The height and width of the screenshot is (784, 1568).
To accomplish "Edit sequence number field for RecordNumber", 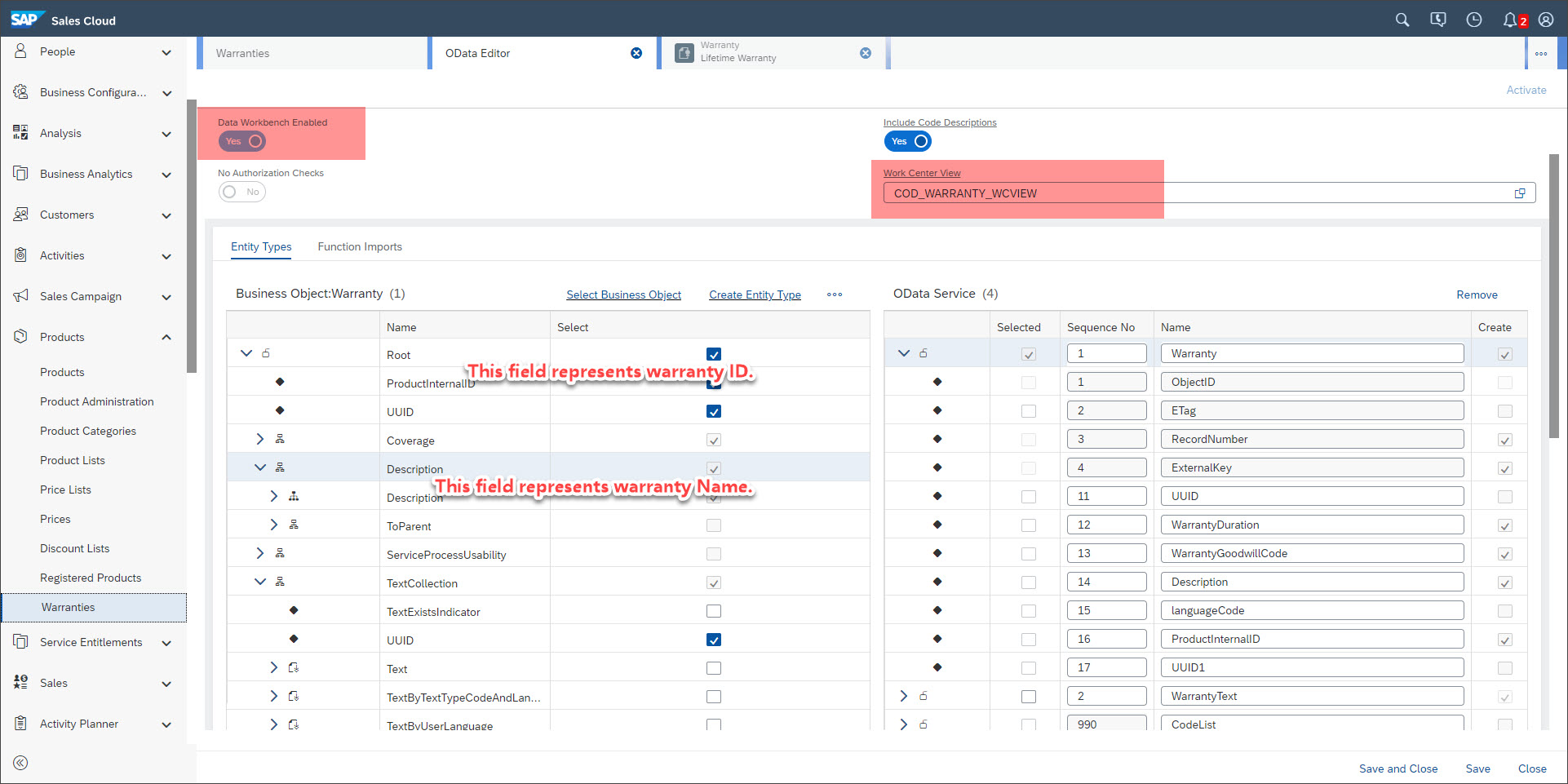I will (1107, 439).
